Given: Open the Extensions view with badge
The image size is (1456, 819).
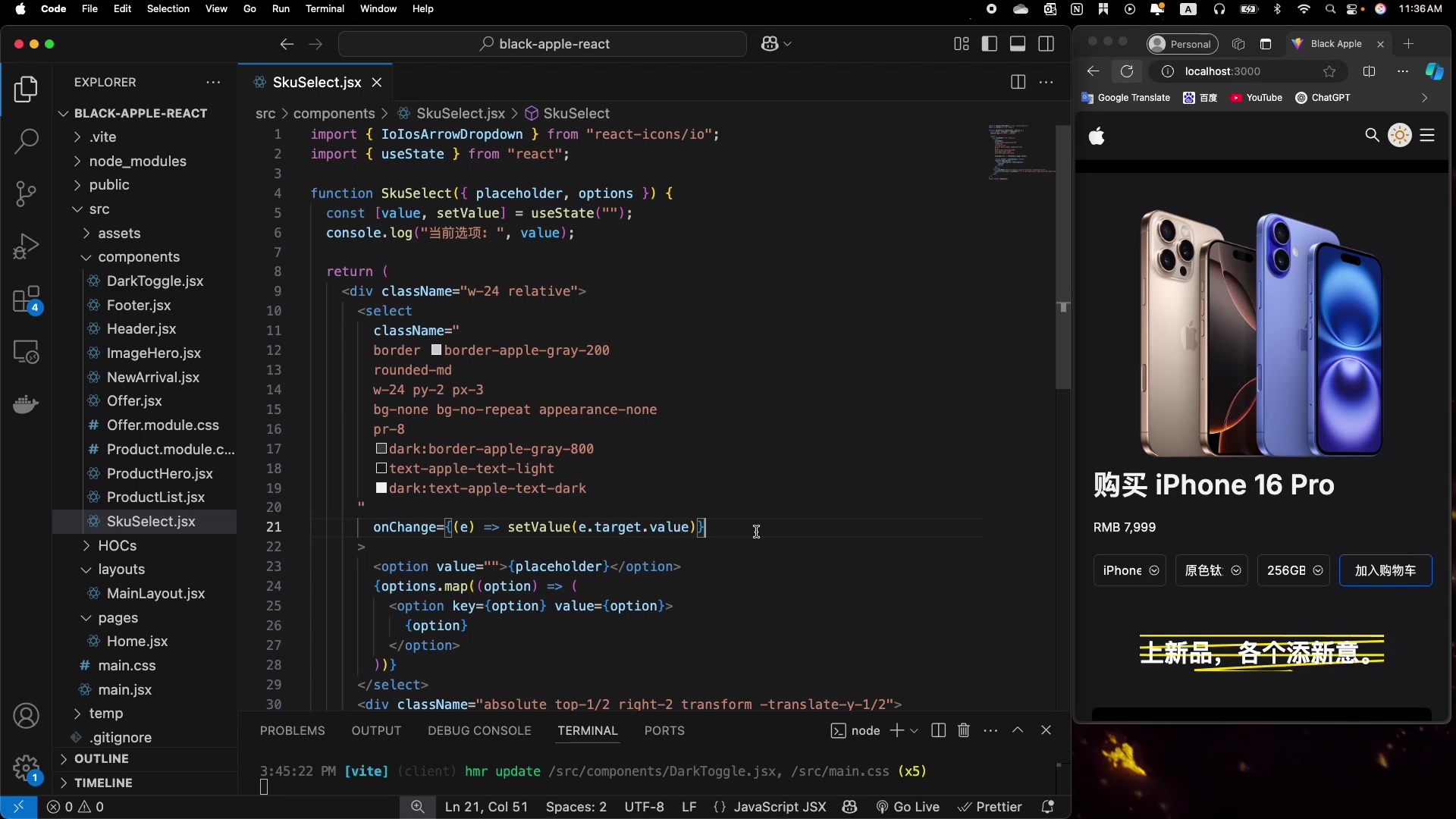Looking at the screenshot, I should click(26, 300).
